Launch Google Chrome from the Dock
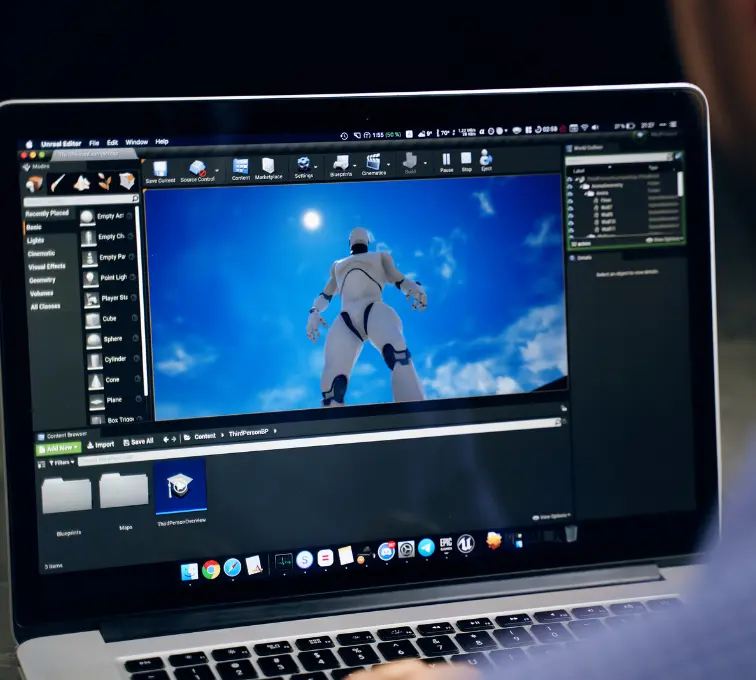This screenshot has height=680, width=756. click(211, 569)
